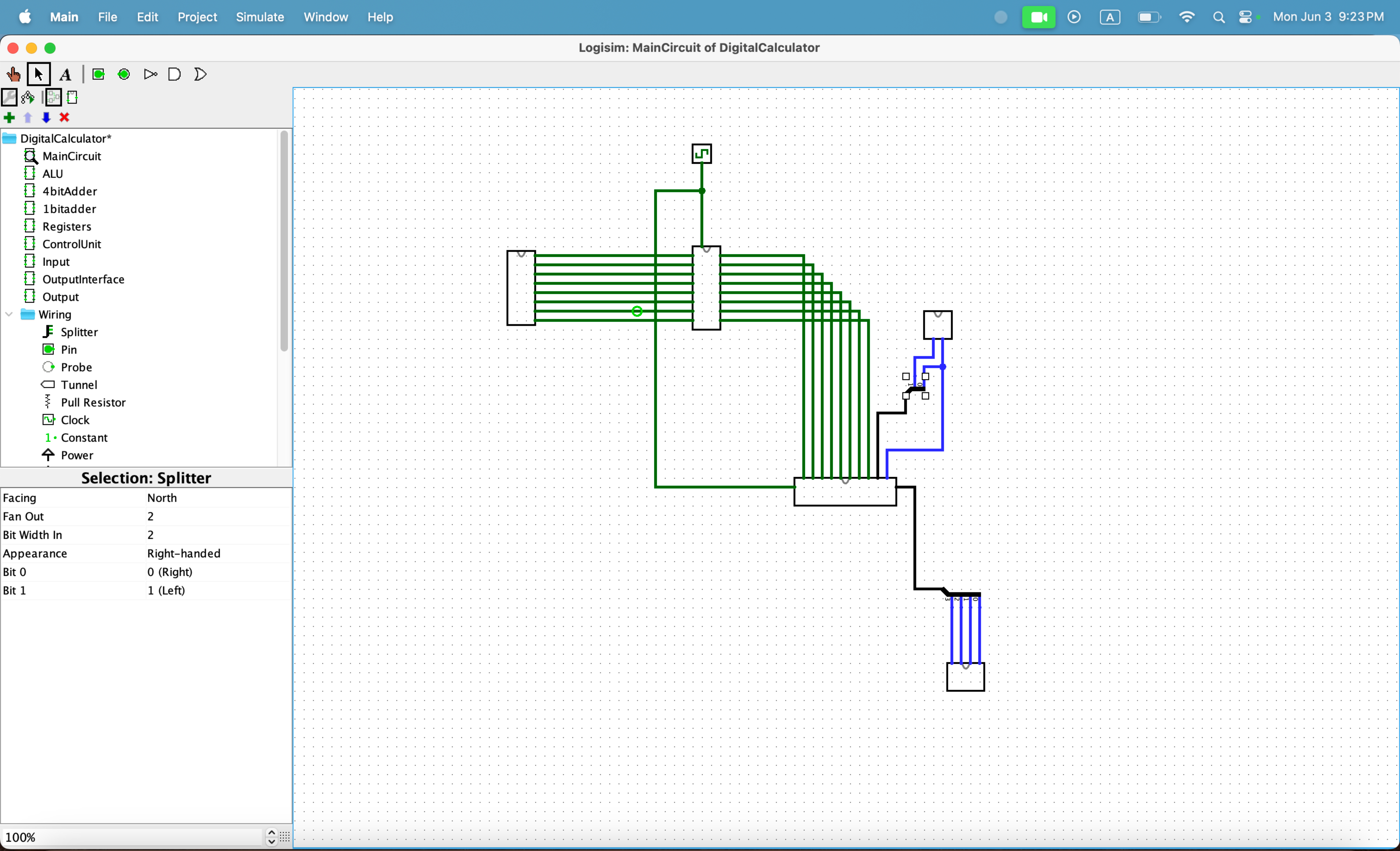This screenshot has width=1400, height=851.
Task: Switch to edit circuit appearance view
Action: 73,98
